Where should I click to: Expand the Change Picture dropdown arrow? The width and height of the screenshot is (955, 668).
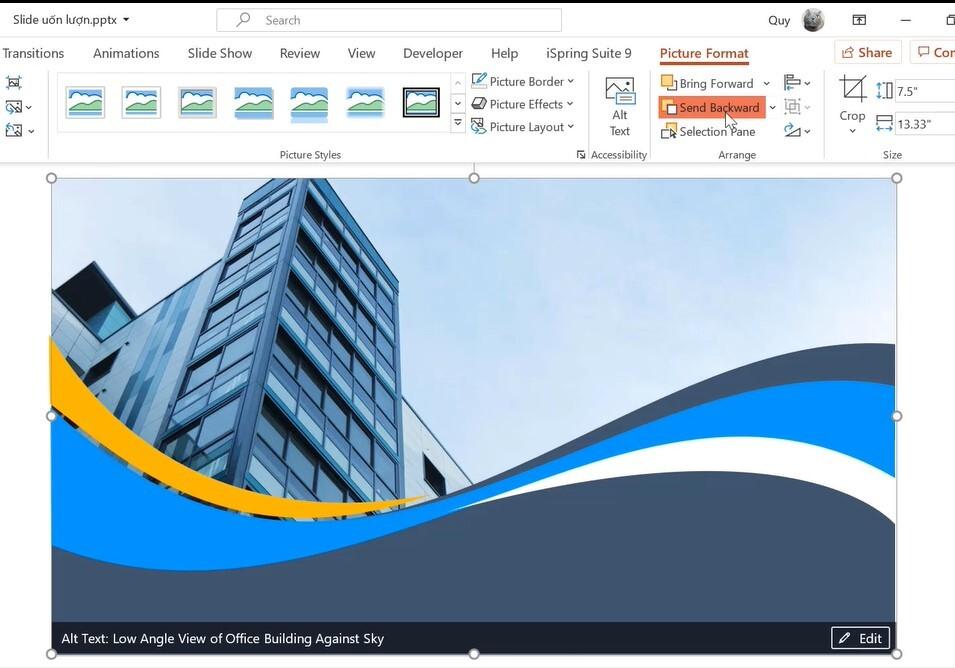pyautogui.click(x=29, y=107)
